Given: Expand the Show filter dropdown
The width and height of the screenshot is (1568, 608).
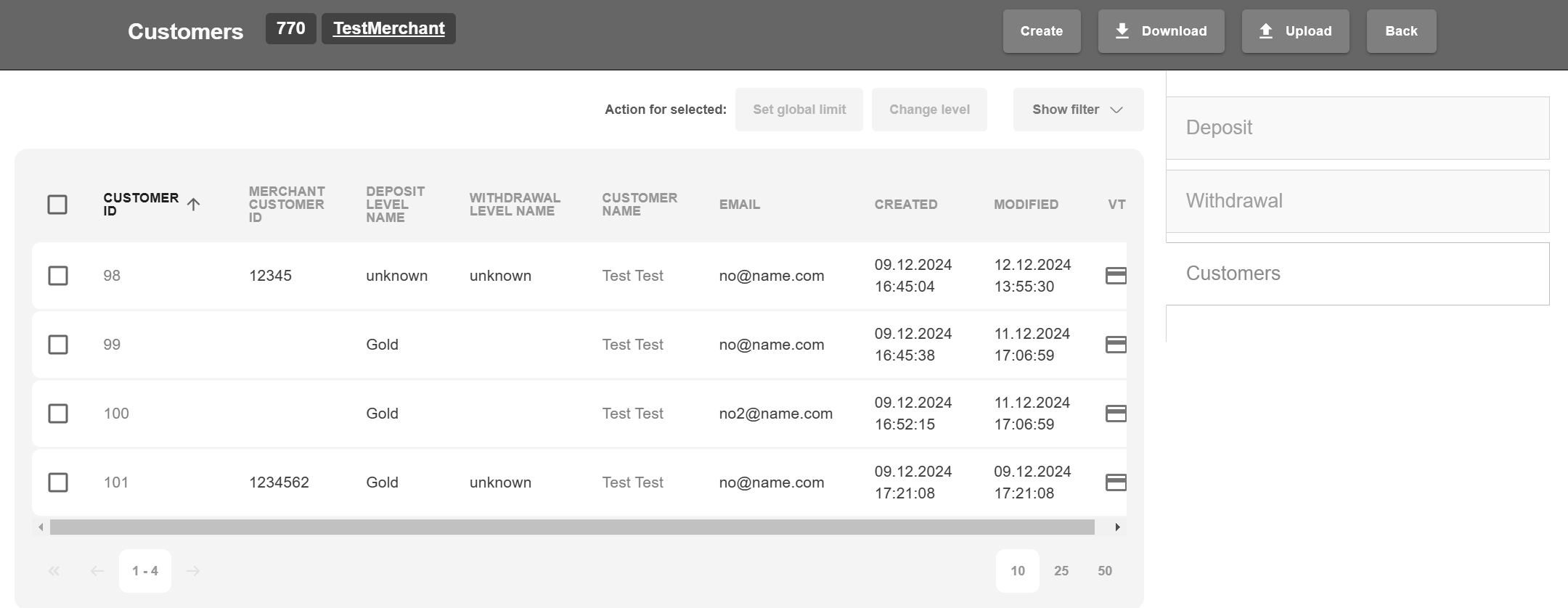Looking at the screenshot, I should [x=1078, y=110].
